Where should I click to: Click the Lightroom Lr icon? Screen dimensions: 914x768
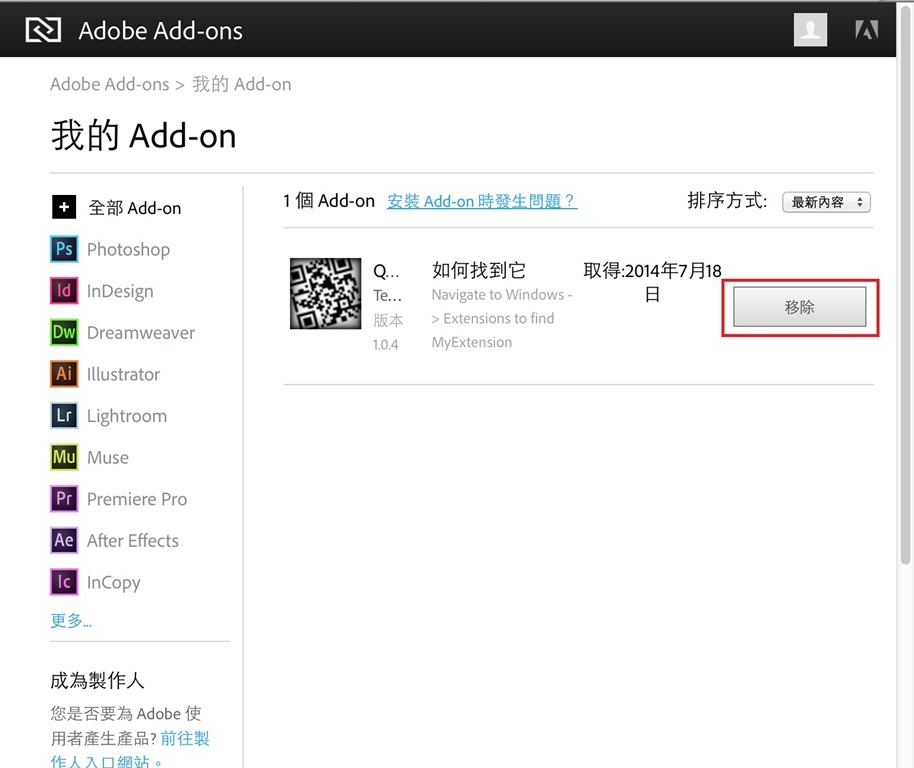point(64,415)
